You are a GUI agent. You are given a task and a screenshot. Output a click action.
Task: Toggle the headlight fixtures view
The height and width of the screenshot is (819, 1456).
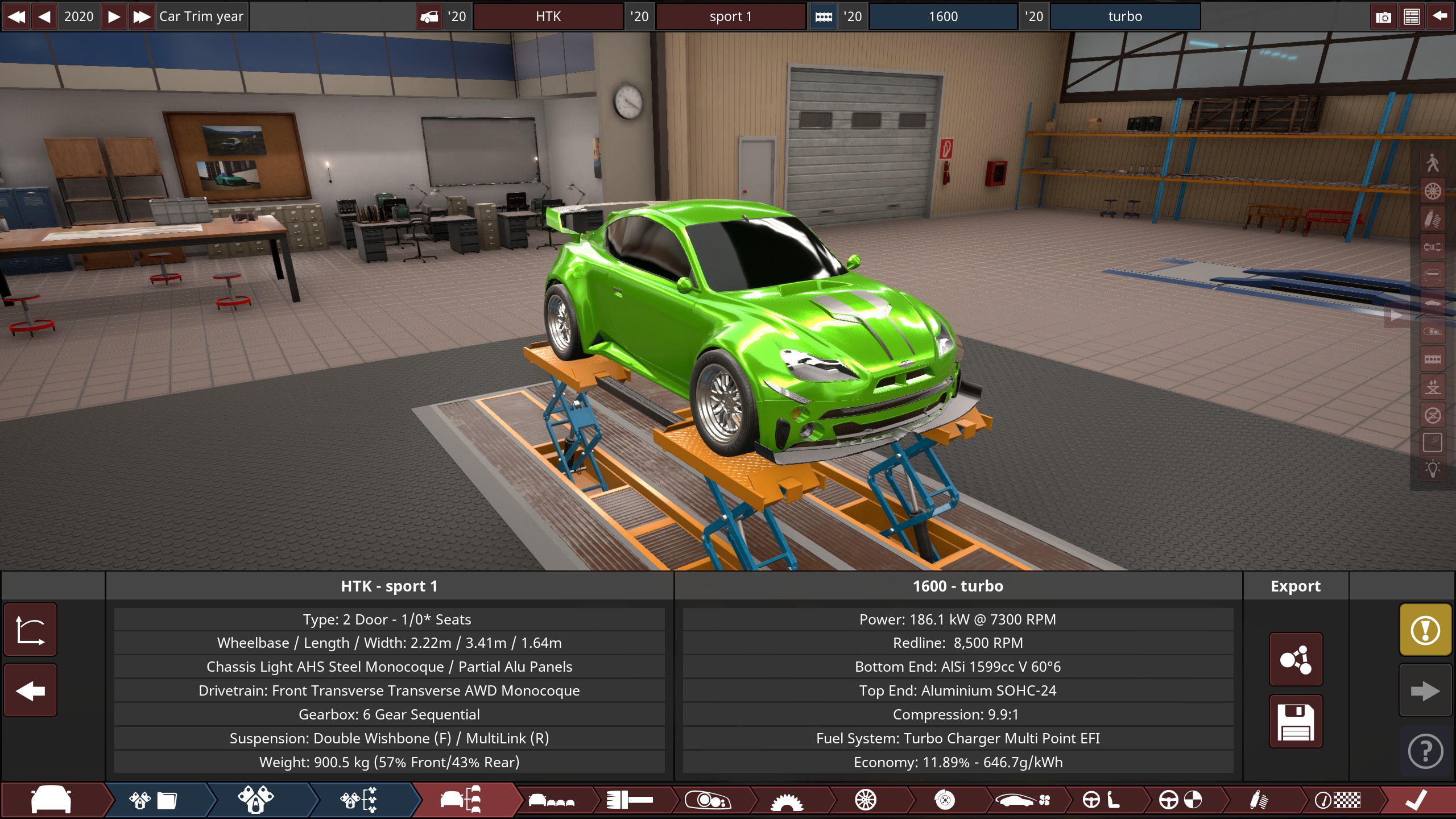click(x=1433, y=330)
